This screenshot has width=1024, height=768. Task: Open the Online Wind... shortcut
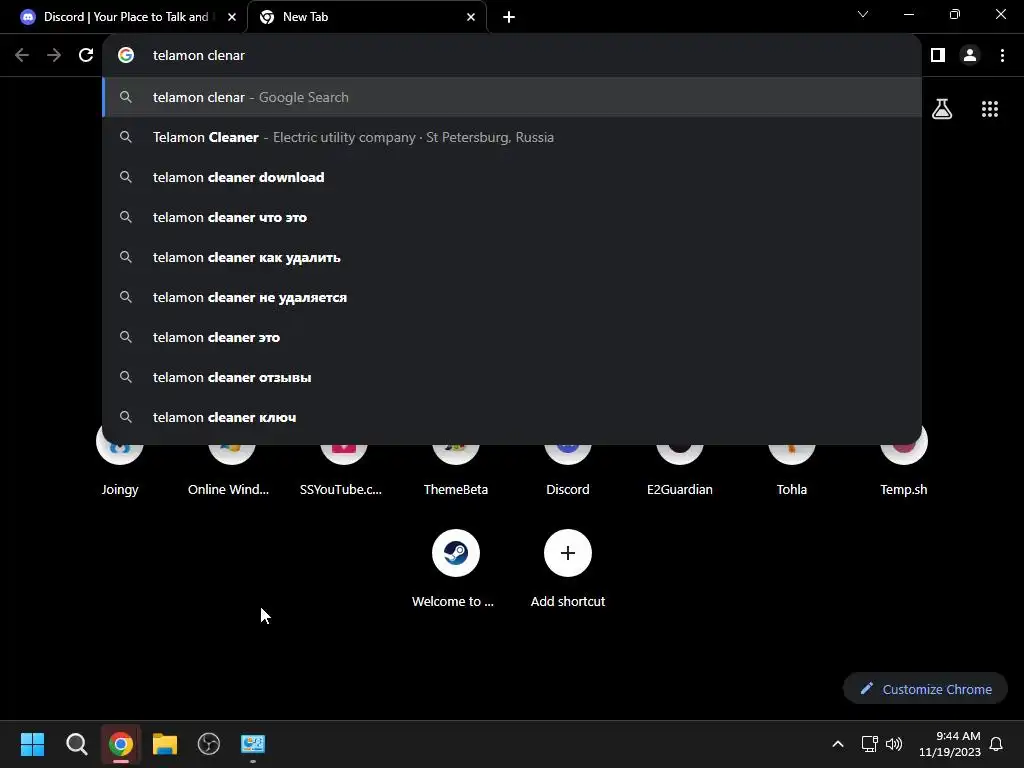click(x=229, y=467)
